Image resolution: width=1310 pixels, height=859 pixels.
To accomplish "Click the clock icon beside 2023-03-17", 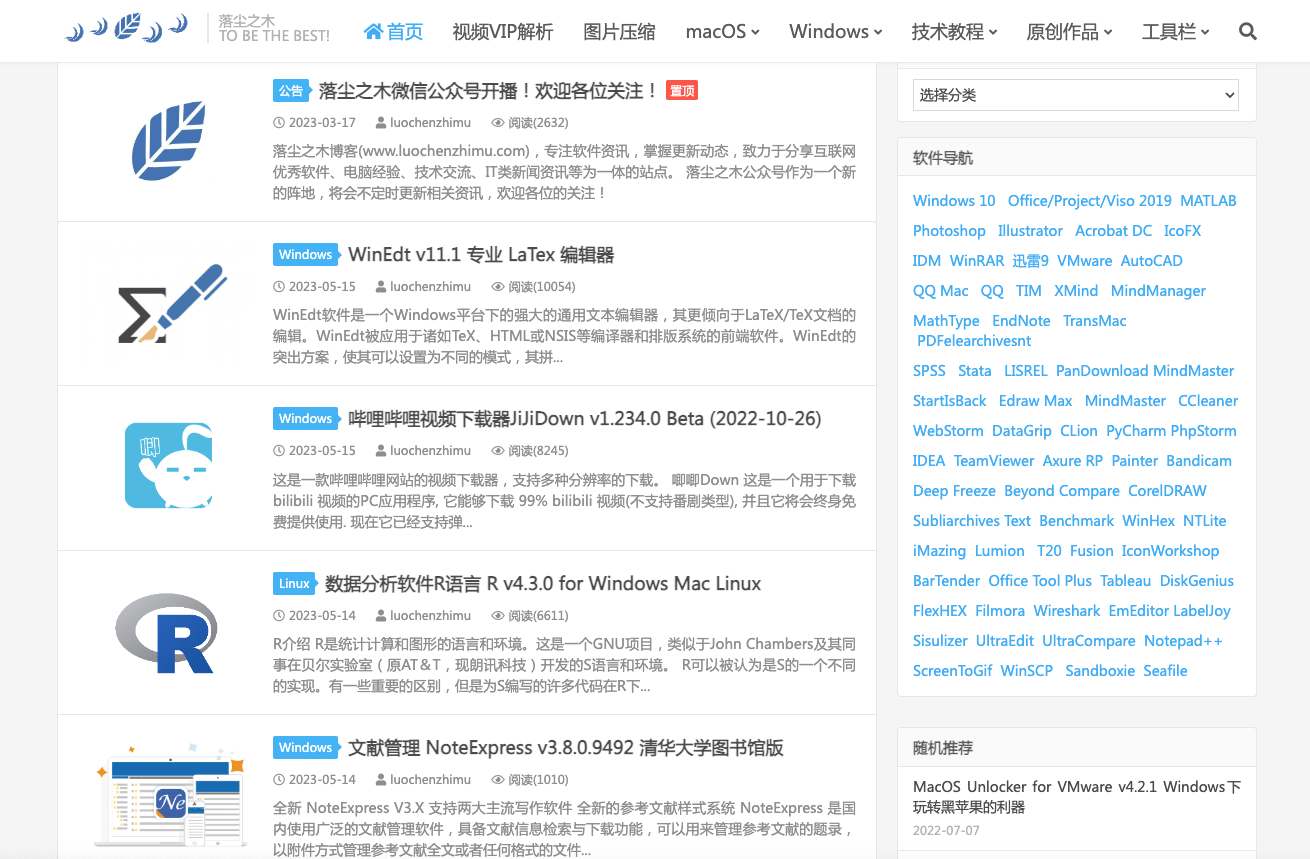I will tap(278, 123).
